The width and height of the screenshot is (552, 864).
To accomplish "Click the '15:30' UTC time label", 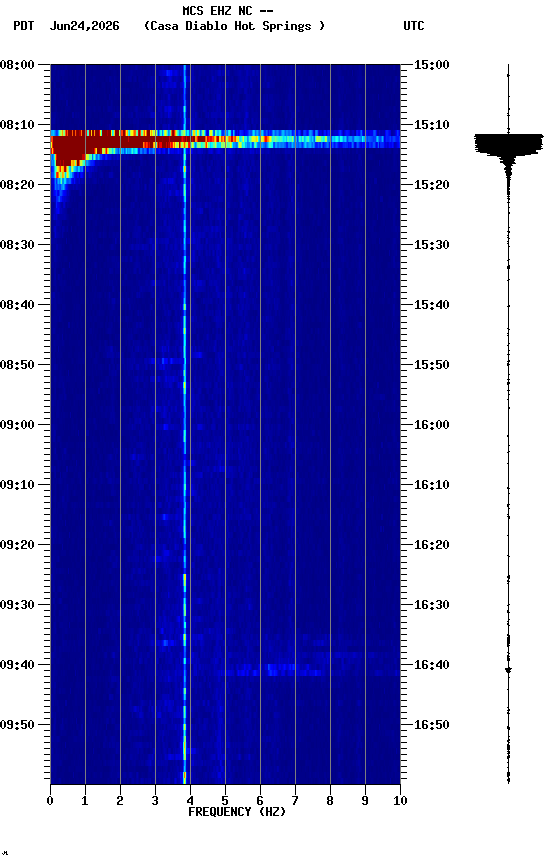I will click(432, 245).
